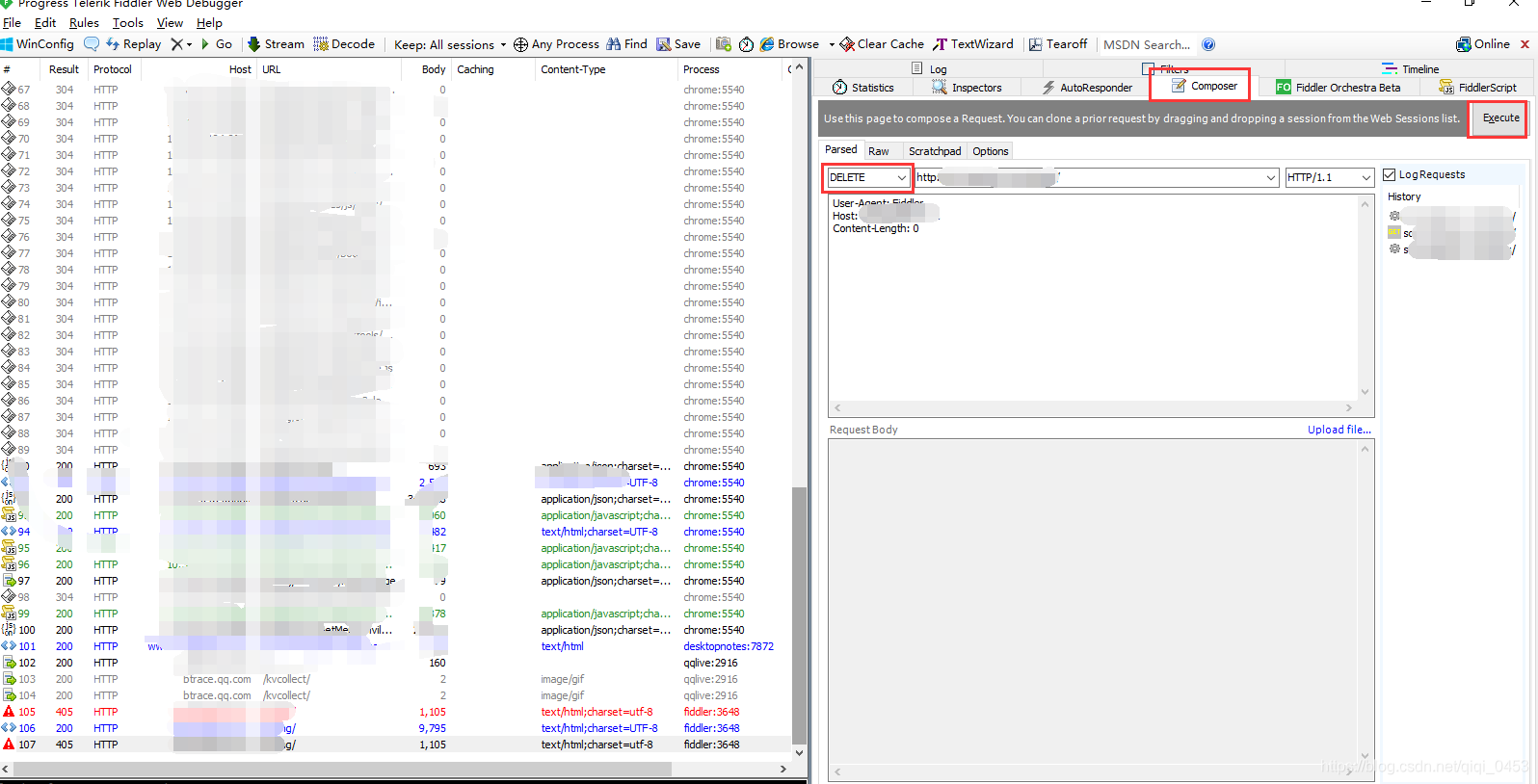Screen dimensions: 1538x784
Task: Open the File menu
Action: tap(12, 23)
